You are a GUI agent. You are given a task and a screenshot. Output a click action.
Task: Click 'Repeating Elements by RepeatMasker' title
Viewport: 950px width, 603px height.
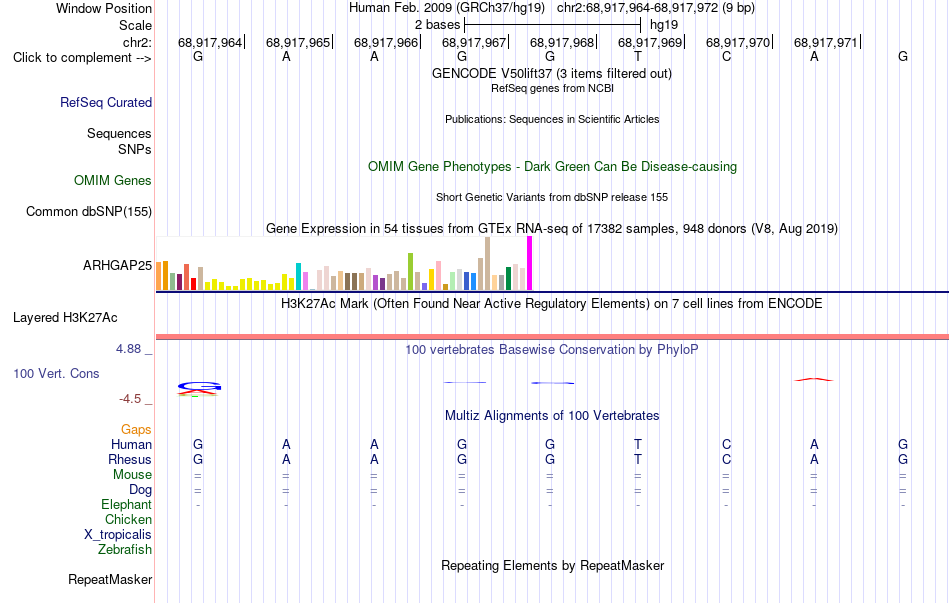(552, 565)
